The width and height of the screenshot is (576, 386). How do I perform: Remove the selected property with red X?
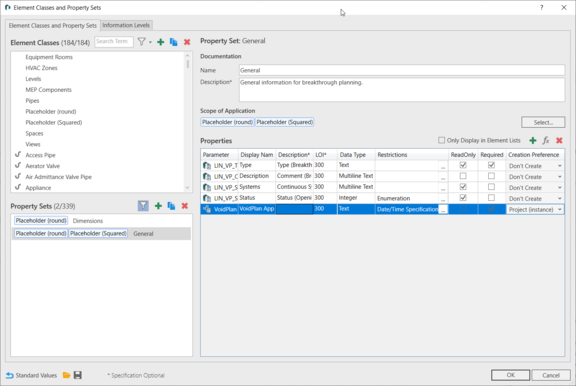[x=559, y=140]
